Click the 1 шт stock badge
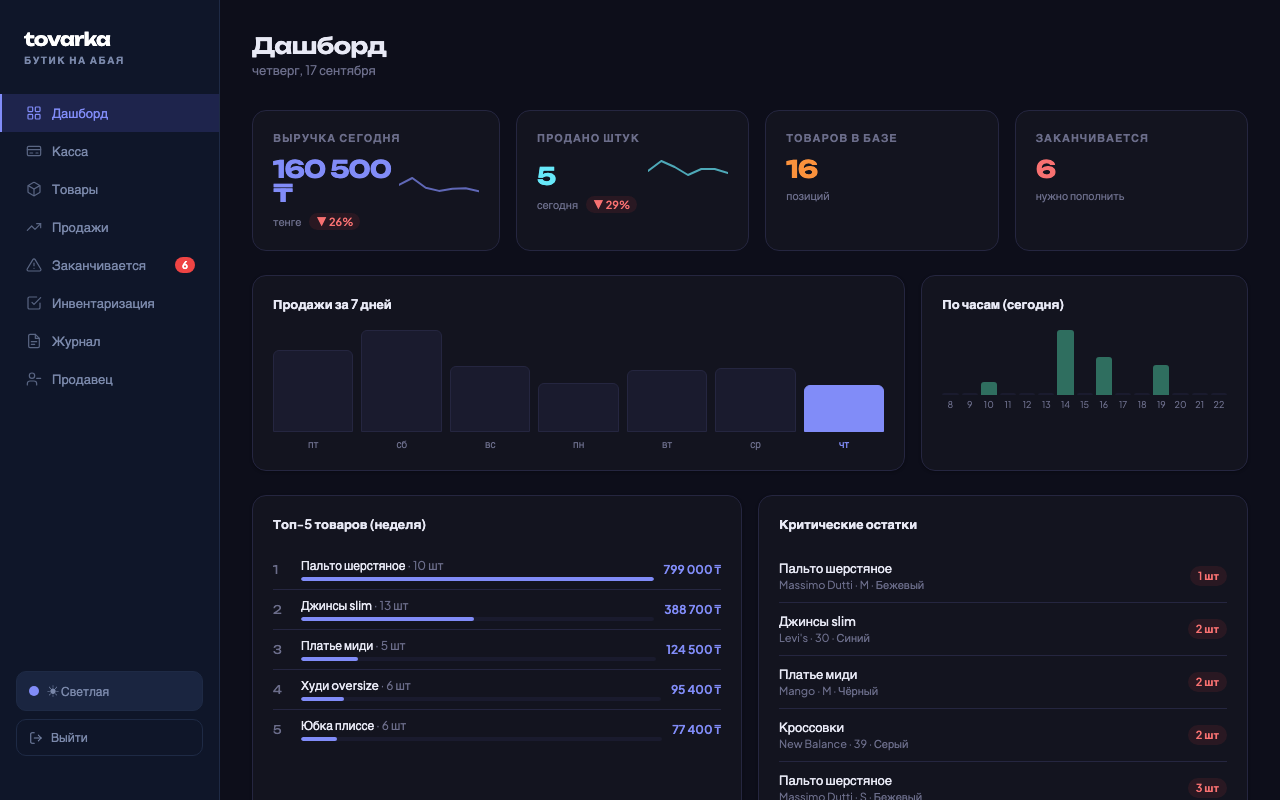Viewport: 1280px width, 800px height. [x=1208, y=576]
